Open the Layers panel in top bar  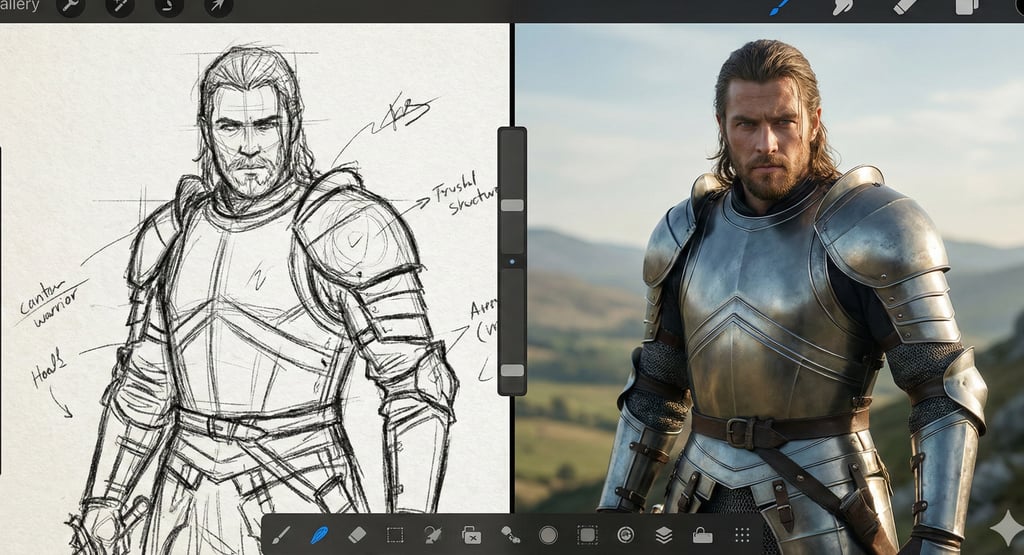(x=967, y=7)
